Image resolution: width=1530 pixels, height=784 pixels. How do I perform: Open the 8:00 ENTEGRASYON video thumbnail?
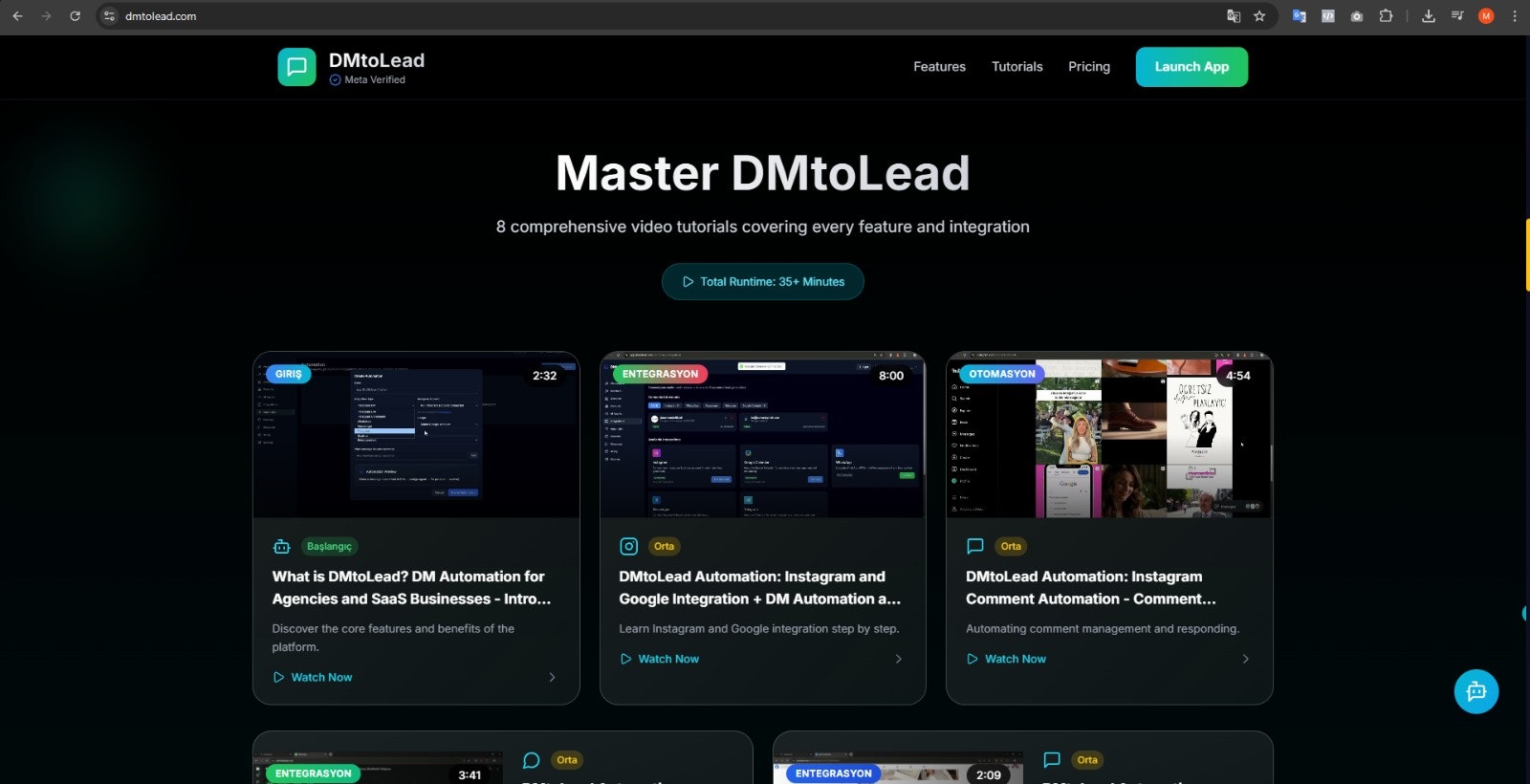pos(763,436)
